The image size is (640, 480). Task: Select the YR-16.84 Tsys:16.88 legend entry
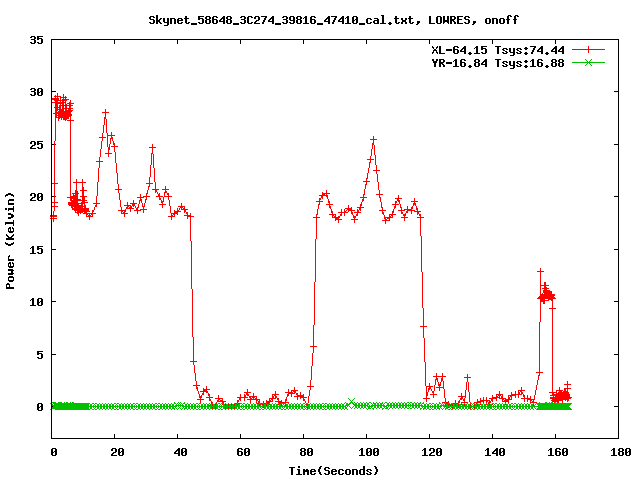point(498,63)
